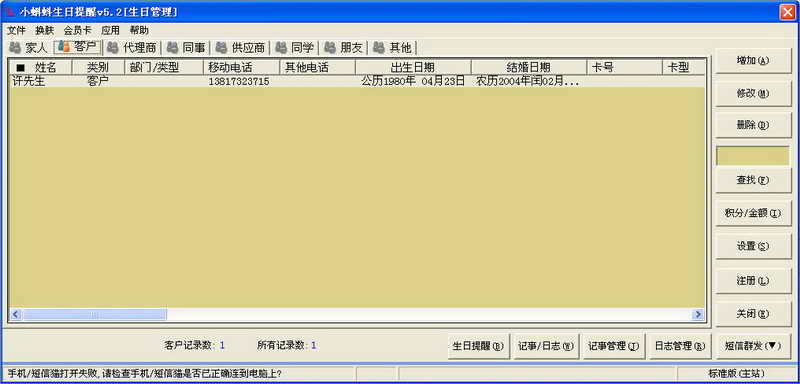Screen dimensions: 800x384
Task: Click 客户记录数 count label
Action: pos(194,345)
